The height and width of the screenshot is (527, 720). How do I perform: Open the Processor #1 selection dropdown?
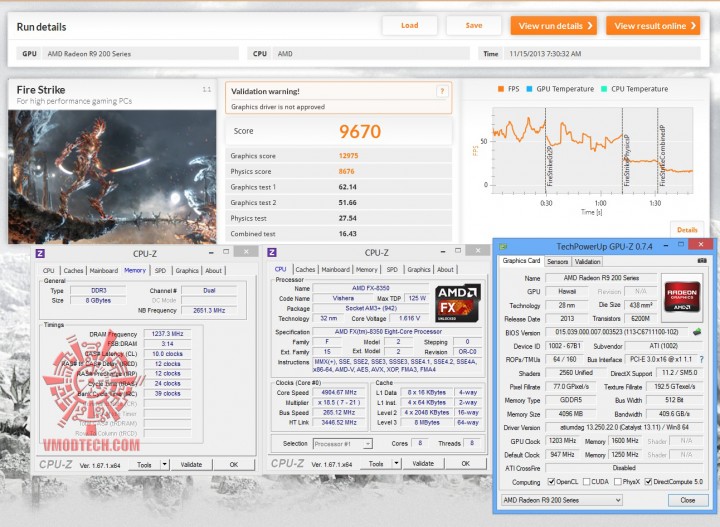(x=343, y=444)
